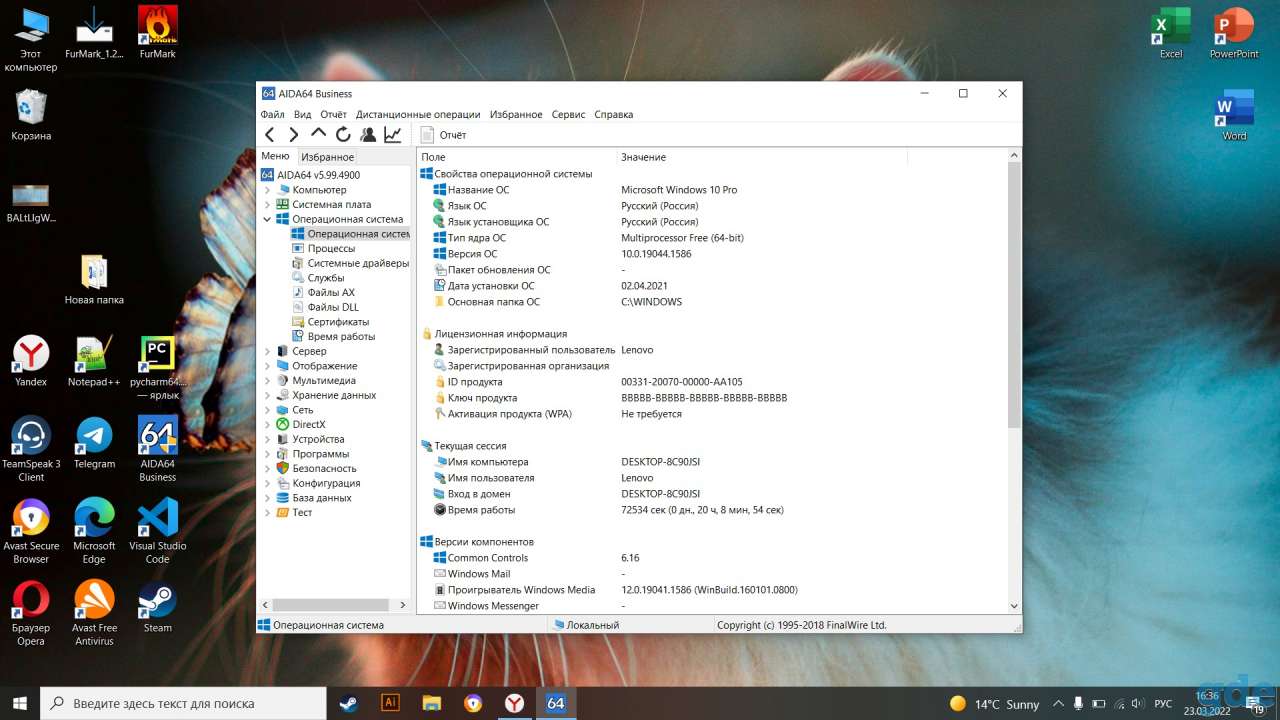1280x720 pixels.
Task: Click the Значение column header
Action: 762,157
